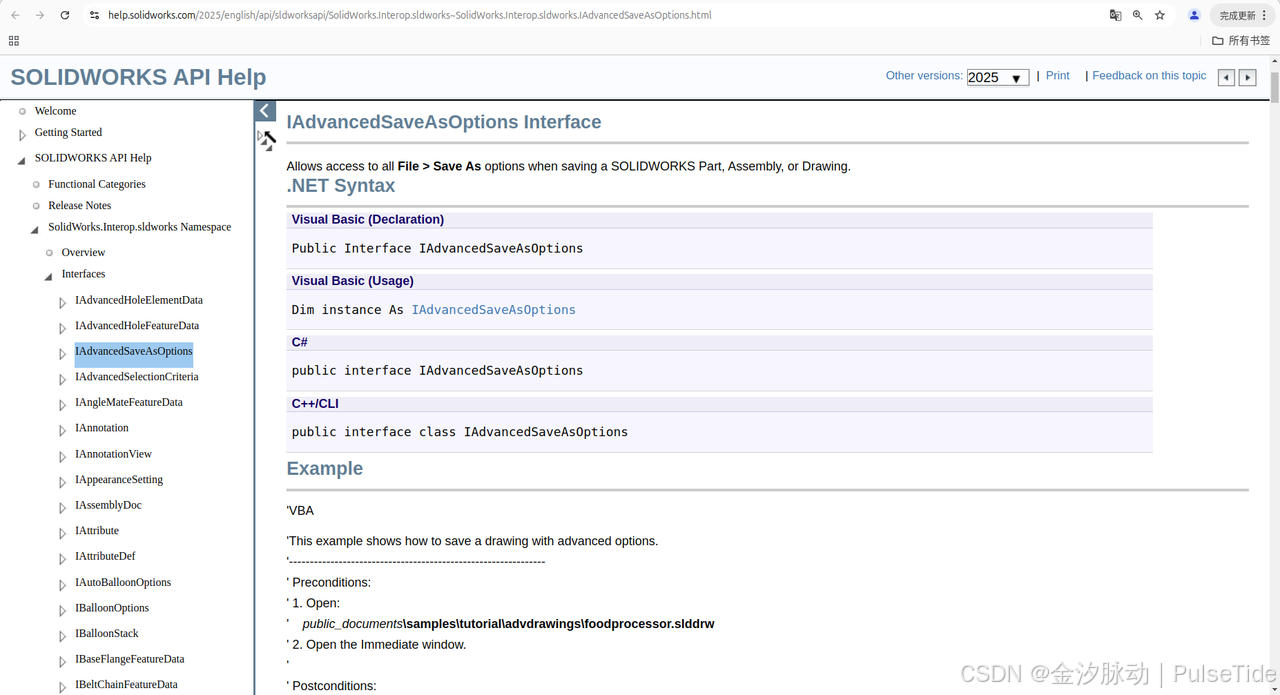The image size is (1280, 695).
Task: Go to next topic arrow button
Action: [x=1247, y=77]
